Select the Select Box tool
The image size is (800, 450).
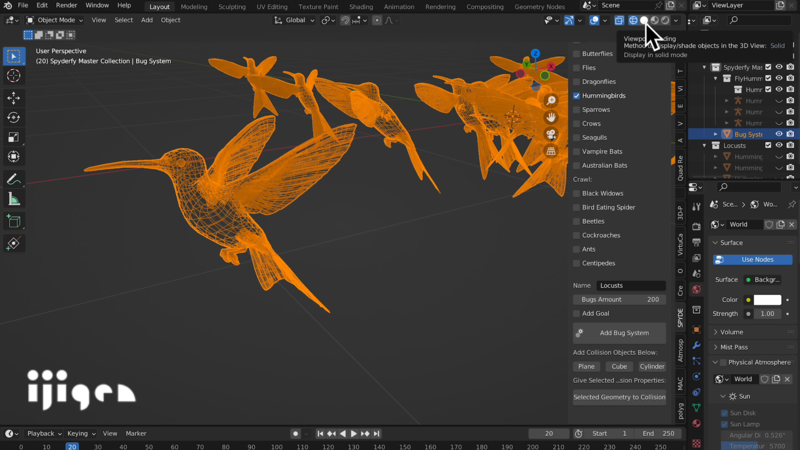tap(14, 56)
